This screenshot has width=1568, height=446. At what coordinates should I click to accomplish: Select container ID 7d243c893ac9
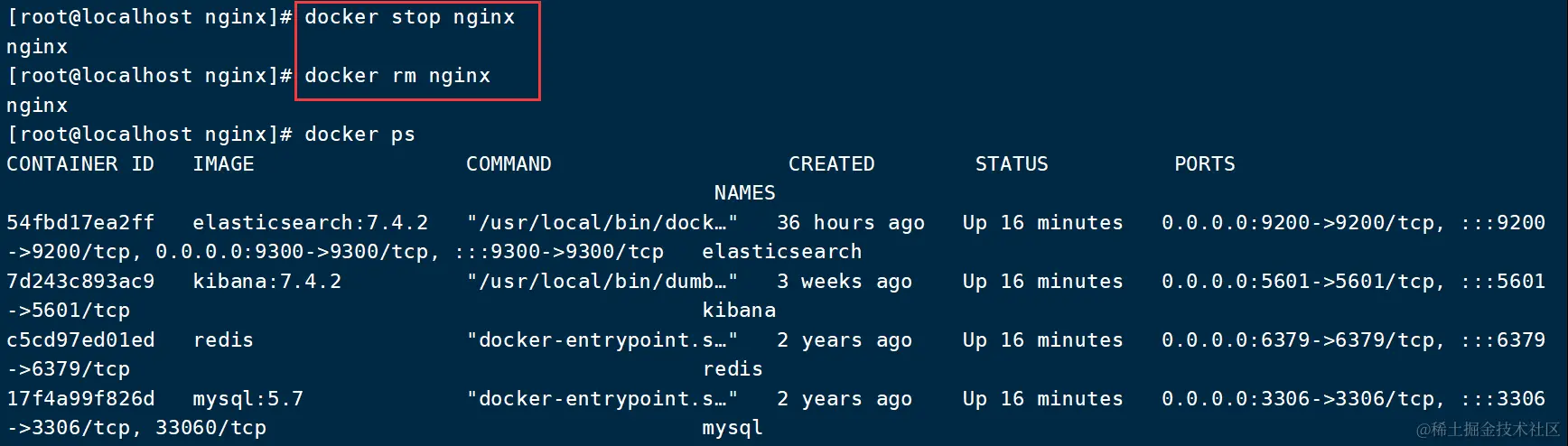(80, 282)
